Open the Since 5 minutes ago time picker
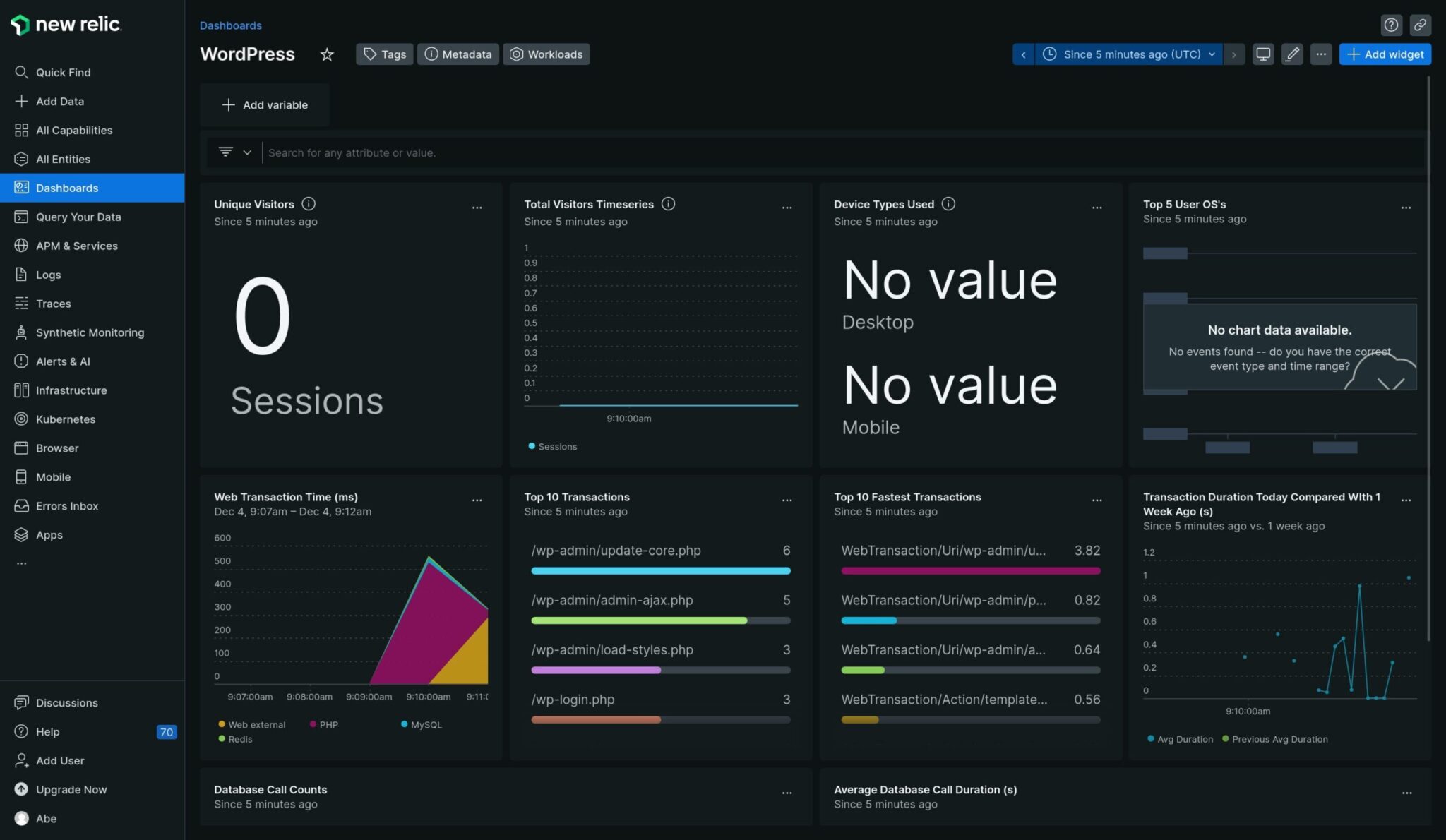The height and width of the screenshot is (840, 1446). tap(1131, 54)
